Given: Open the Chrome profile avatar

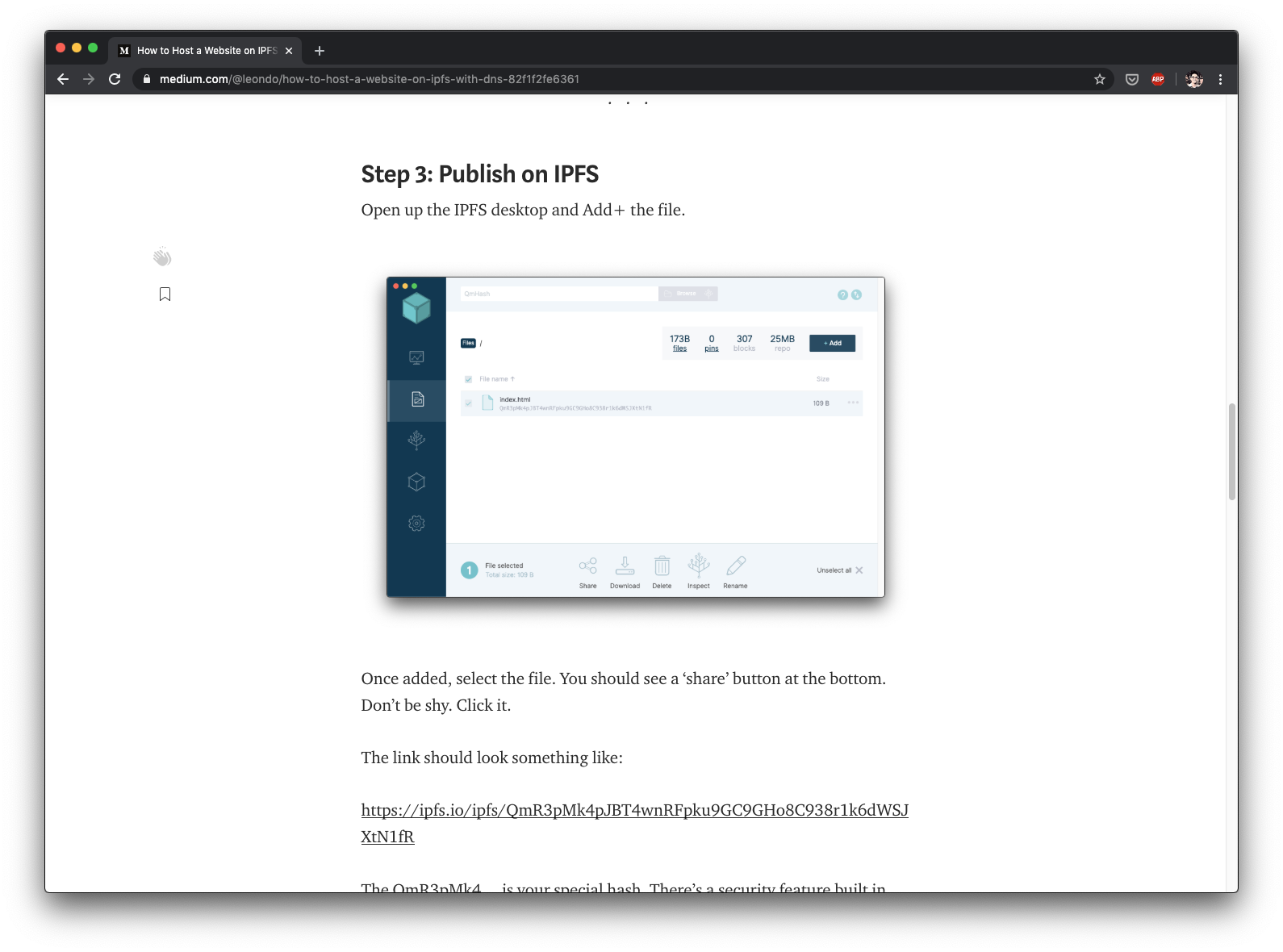Looking at the screenshot, I should pyautogui.click(x=1194, y=79).
